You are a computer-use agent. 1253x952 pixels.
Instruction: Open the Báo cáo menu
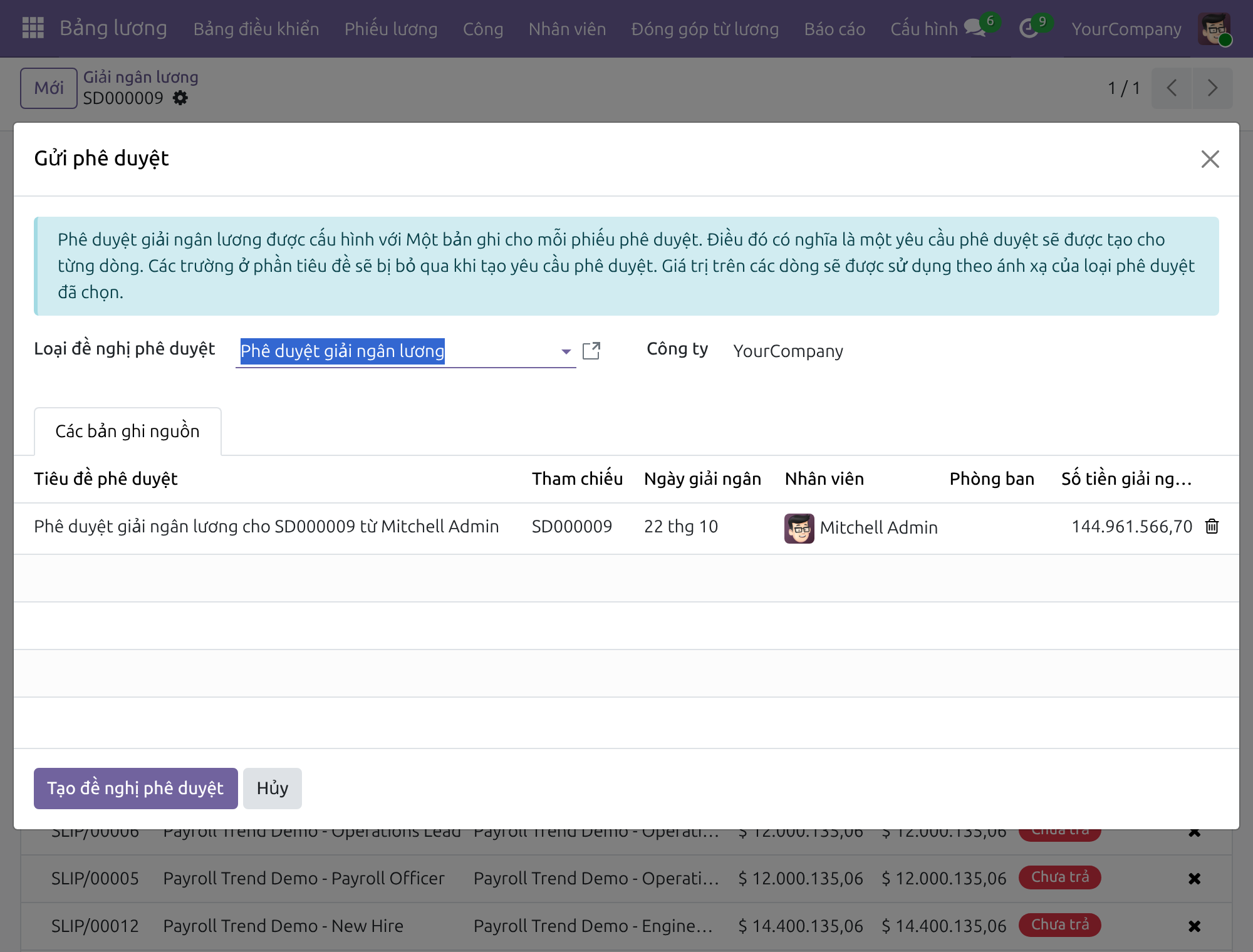point(834,29)
